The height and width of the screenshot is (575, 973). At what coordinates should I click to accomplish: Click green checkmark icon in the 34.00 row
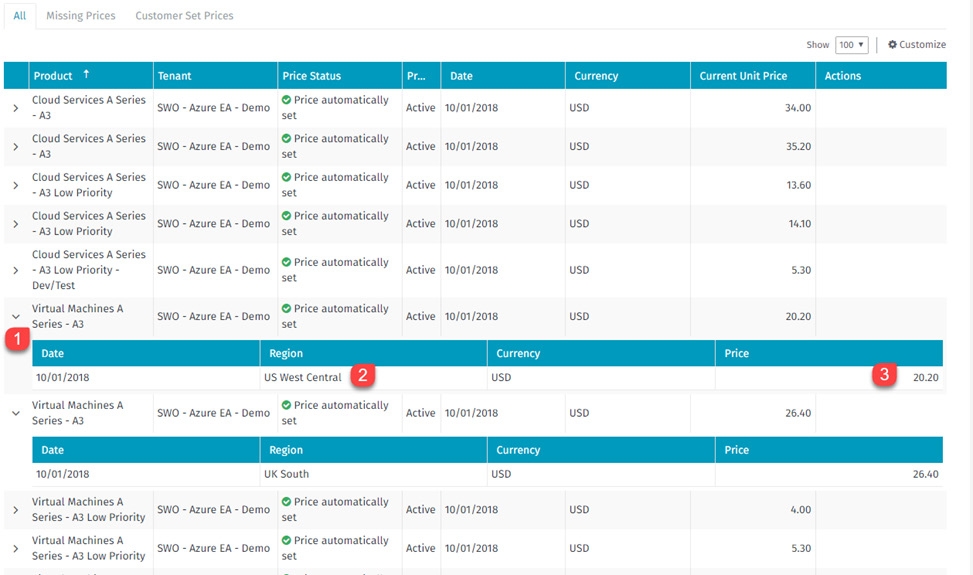[x=287, y=100]
